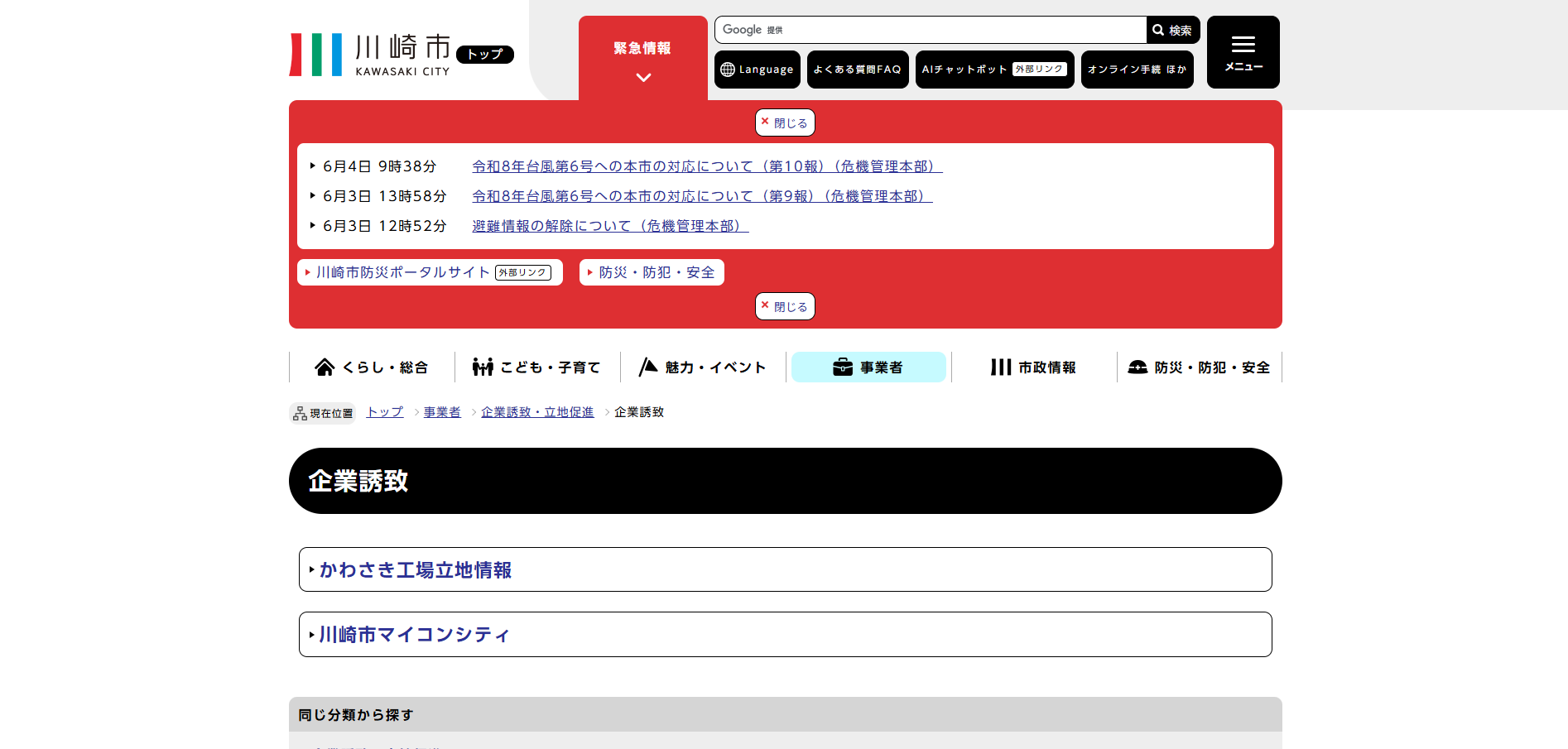
Task: Open かわさき工場立地情報 link
Action: tap(786, 569)
